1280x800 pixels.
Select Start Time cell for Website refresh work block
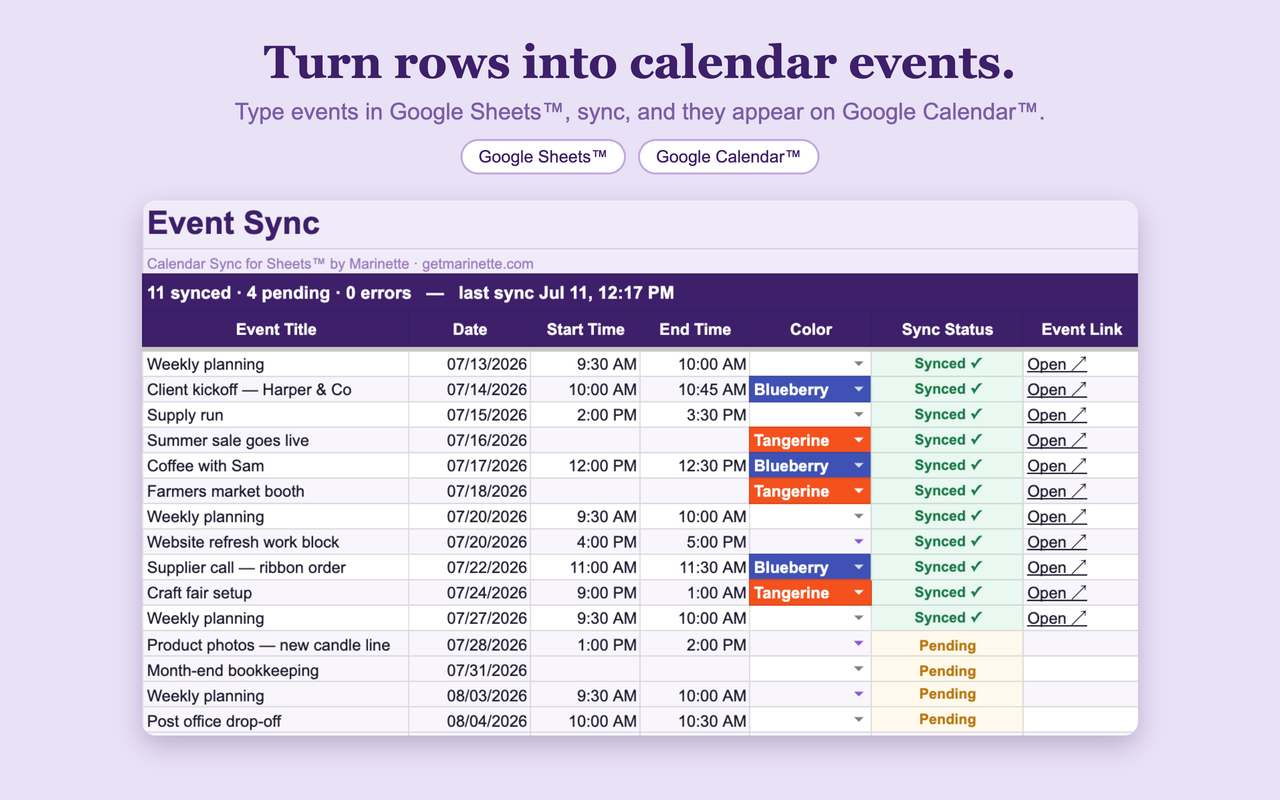click(585, 542)
